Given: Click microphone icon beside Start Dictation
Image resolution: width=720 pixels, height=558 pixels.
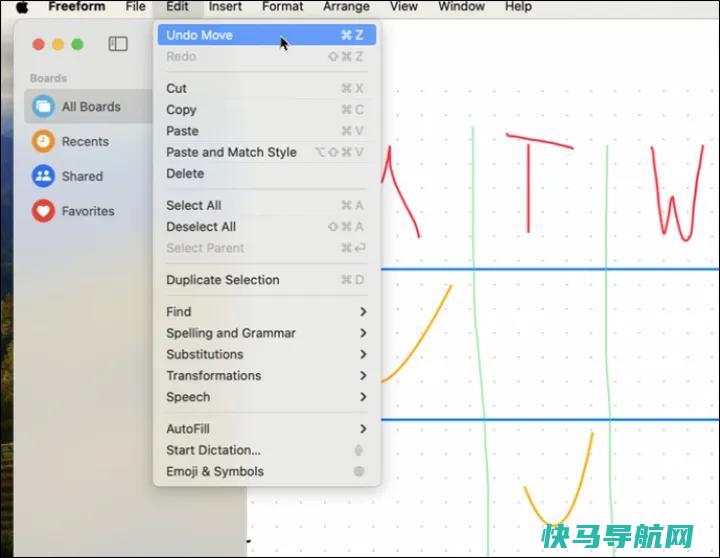Looking at the screenshot, I should click(x=359, y=450).
